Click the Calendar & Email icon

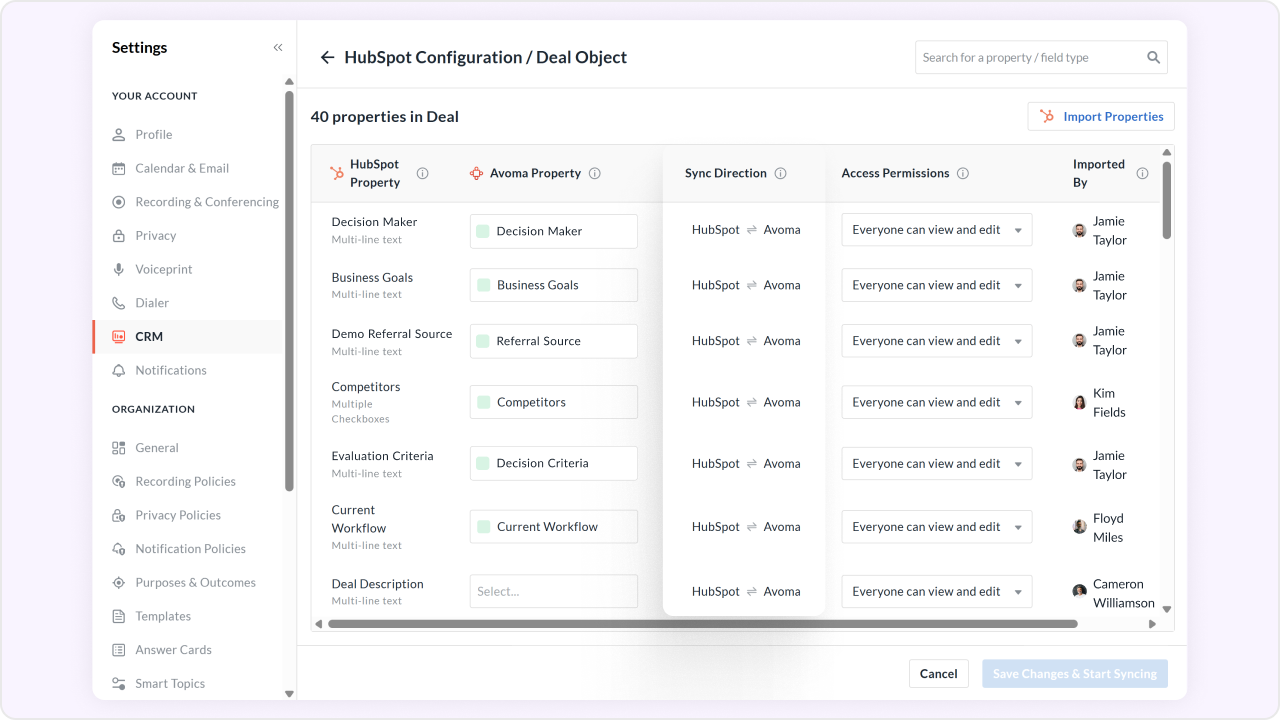[119, 168]
